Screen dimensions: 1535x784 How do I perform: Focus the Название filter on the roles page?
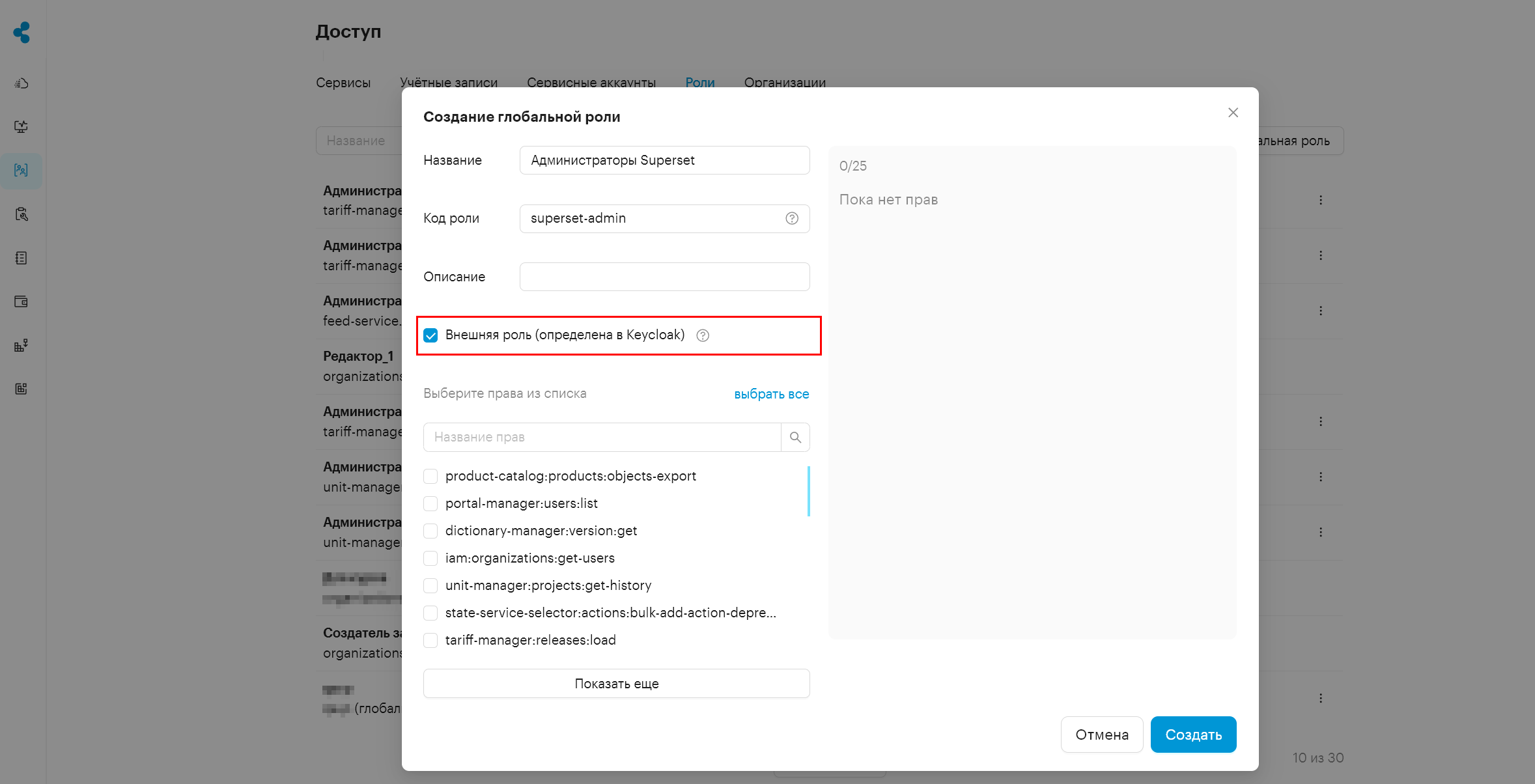[x=359, y=141]
